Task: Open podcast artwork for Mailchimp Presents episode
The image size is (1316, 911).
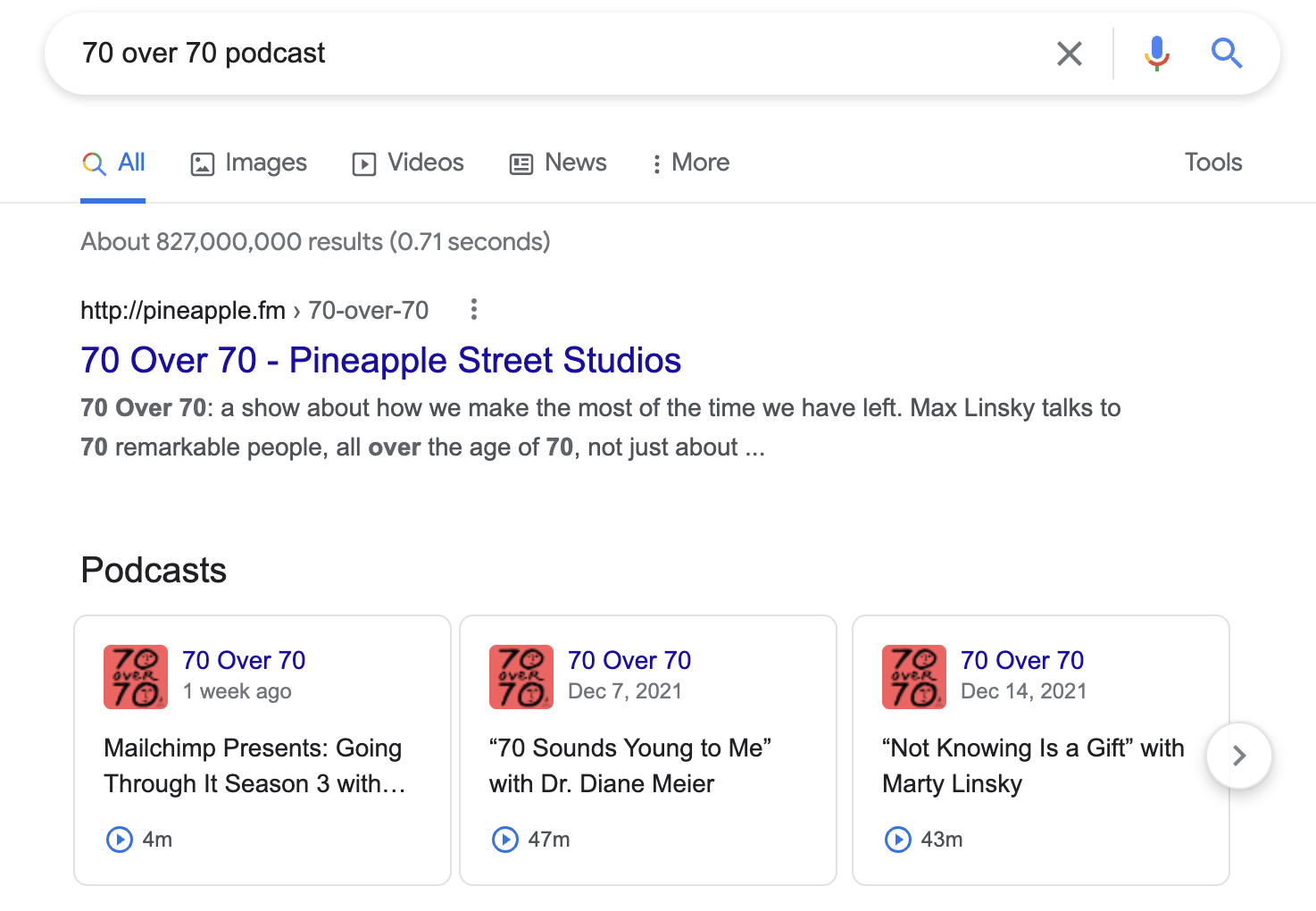Action: [136, 677]
